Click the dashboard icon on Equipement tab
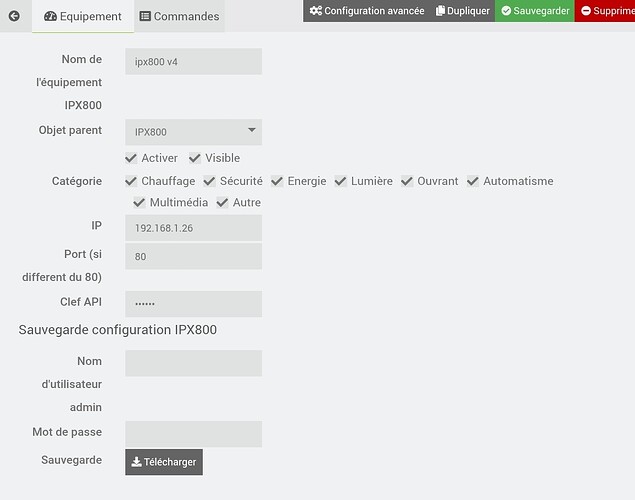This screenshot has width=635, height=500. coord(50,16)
